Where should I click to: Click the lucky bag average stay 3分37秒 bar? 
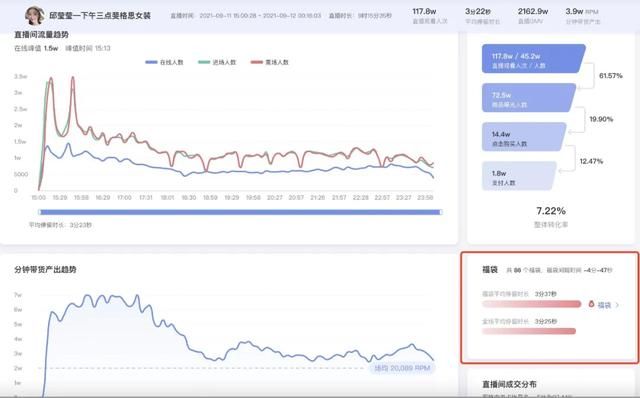[x=531, y=304]
